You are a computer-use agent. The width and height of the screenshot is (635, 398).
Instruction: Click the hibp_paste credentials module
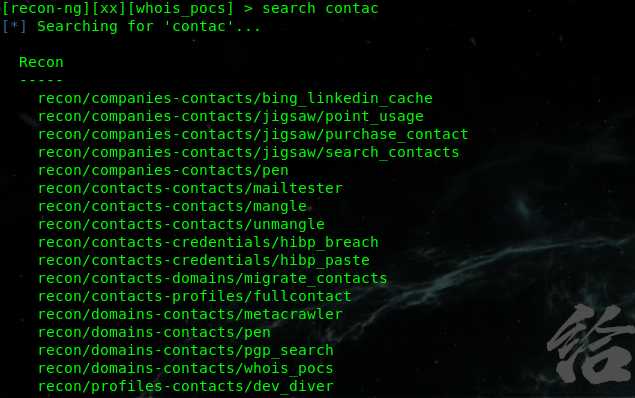pos(204,260)
